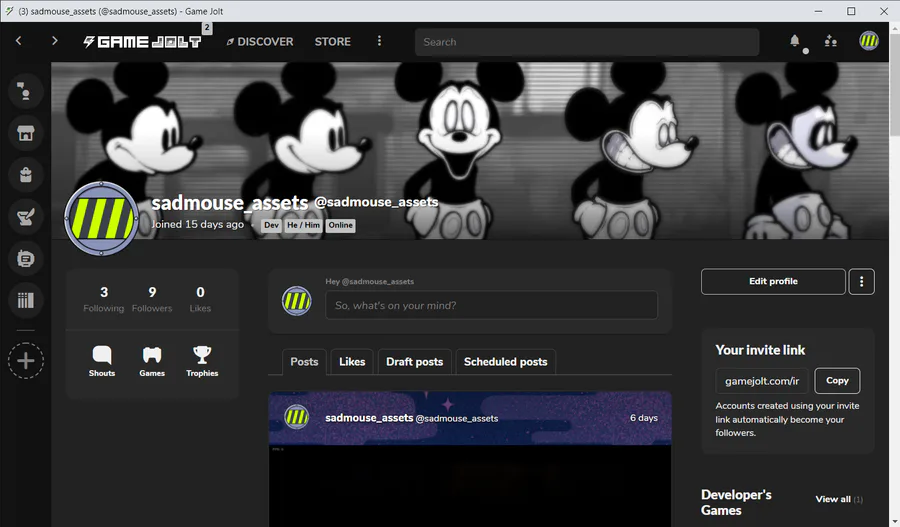Open the store icon in left sidebar
The height and width of the screenshot is (527, 900).
click(x=25, y=133)
